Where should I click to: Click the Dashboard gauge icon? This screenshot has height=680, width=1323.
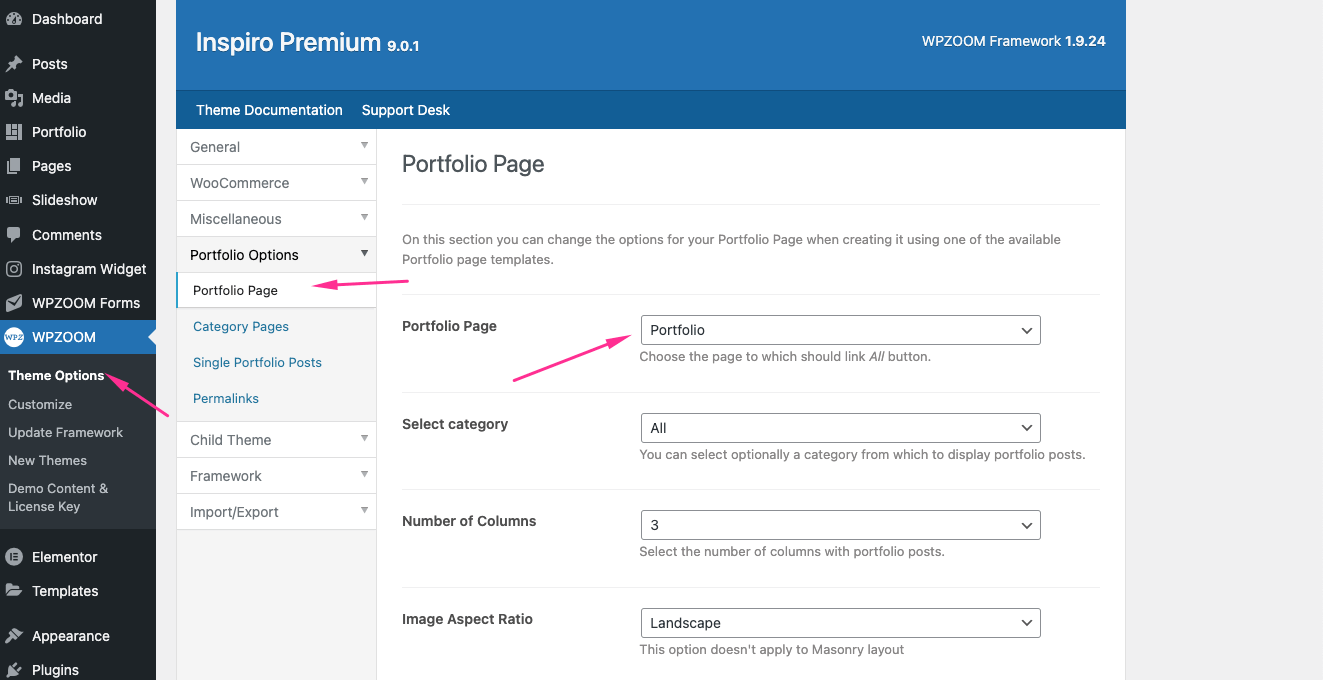[x=14, y=19]
